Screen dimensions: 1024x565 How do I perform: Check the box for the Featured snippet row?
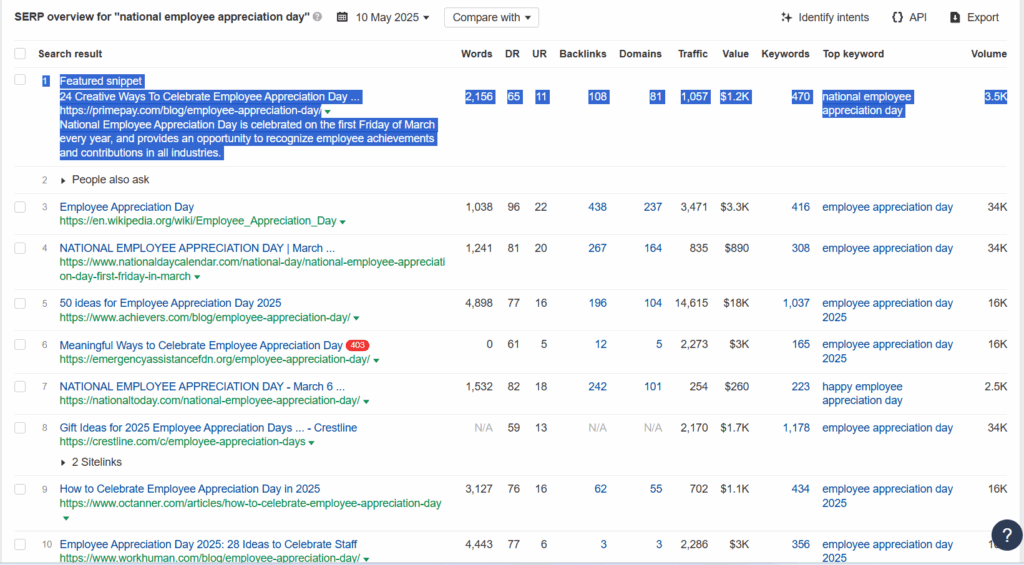[x=20, y=80]
